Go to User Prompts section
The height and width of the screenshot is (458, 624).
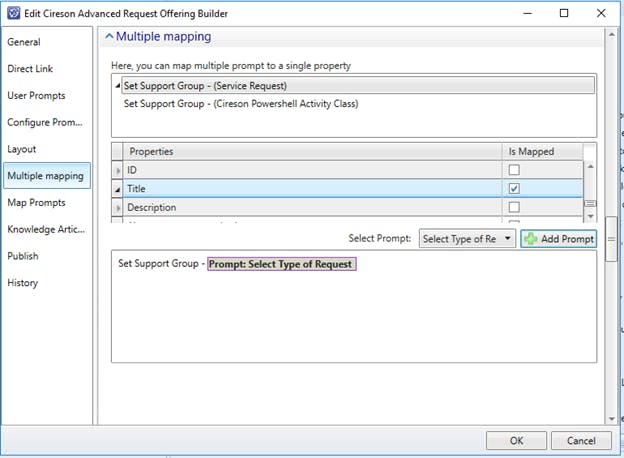coord(36,95)
